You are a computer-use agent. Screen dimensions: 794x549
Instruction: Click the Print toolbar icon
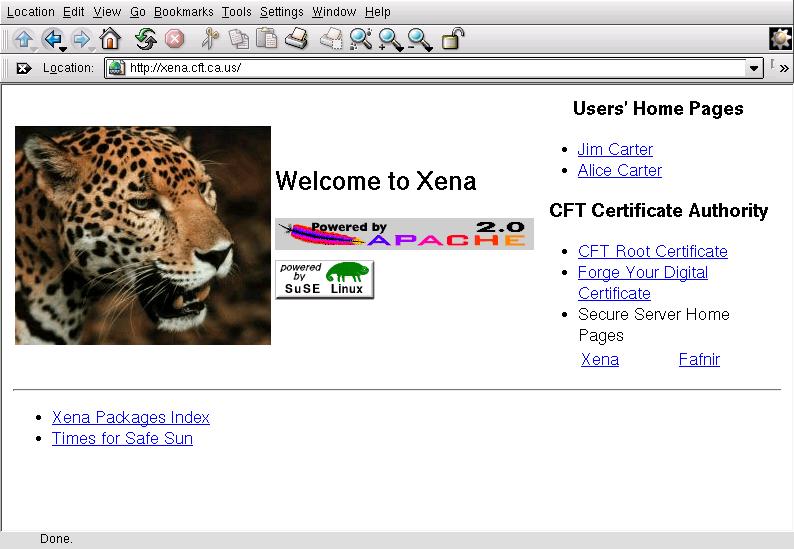(296, 39)
